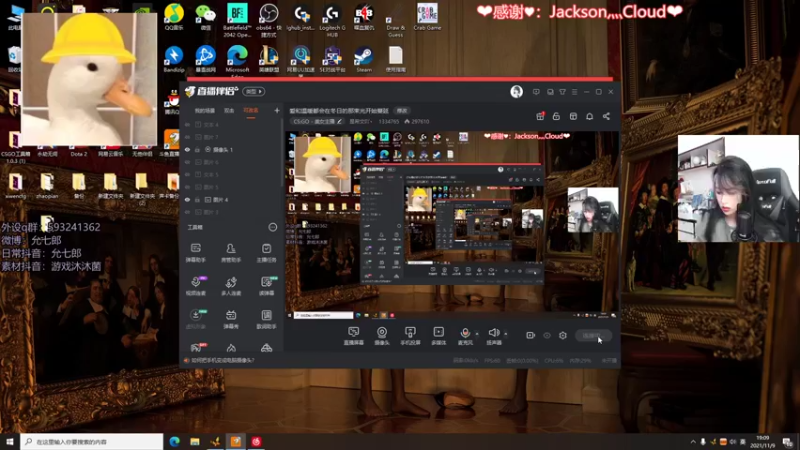Toggle visibility of 摄像头 1 source

coord(187,149)
